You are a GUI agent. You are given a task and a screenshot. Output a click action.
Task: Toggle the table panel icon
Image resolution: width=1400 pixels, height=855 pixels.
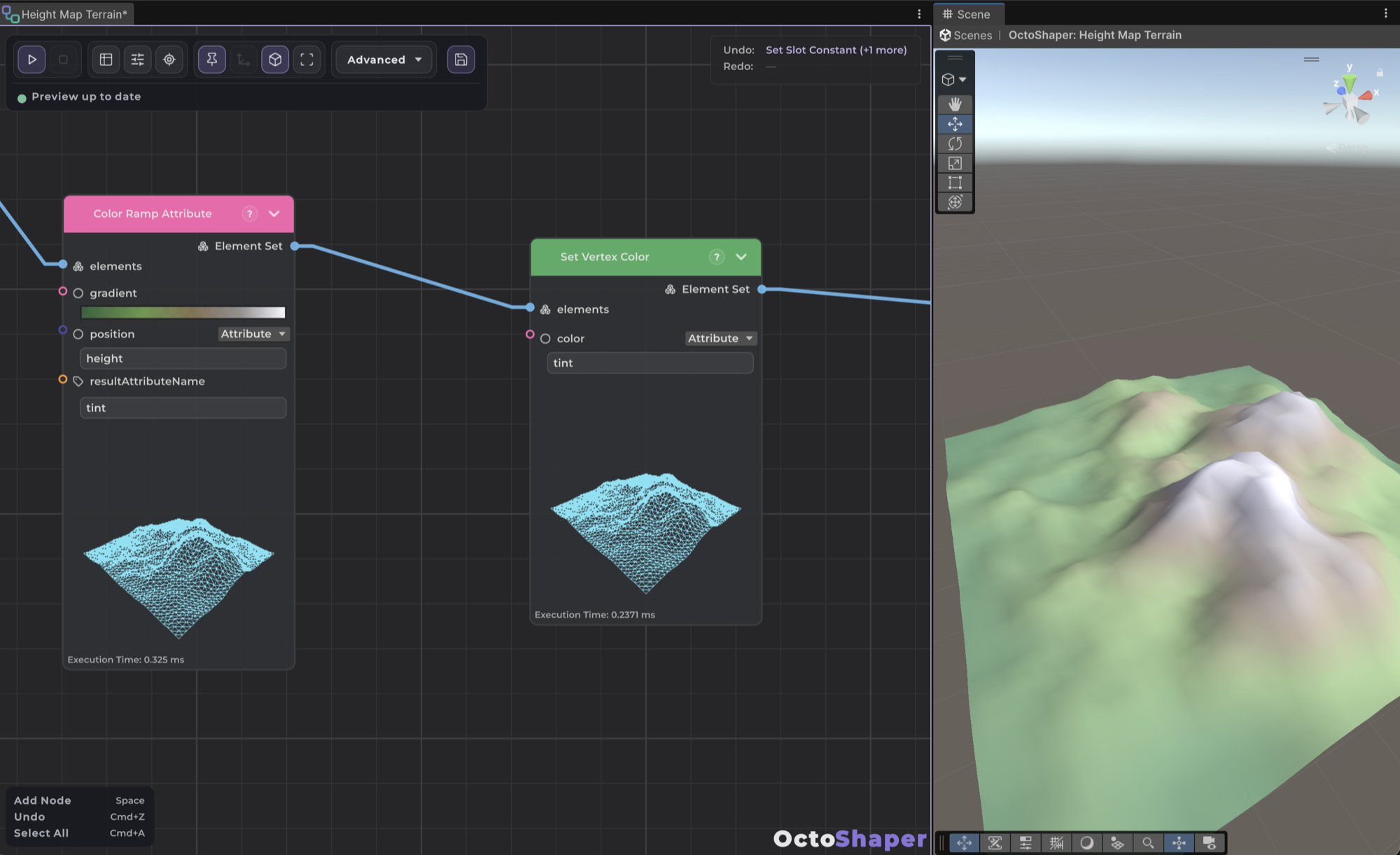coord(106,60)
